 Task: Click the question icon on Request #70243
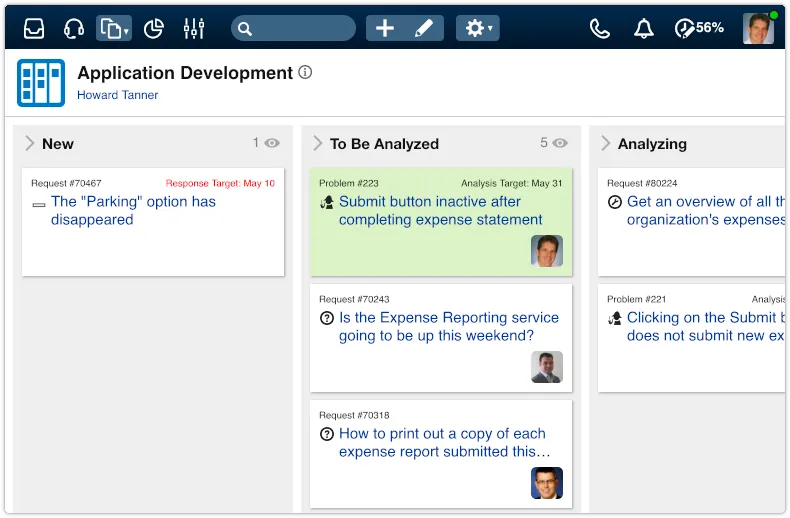[327, 318]
